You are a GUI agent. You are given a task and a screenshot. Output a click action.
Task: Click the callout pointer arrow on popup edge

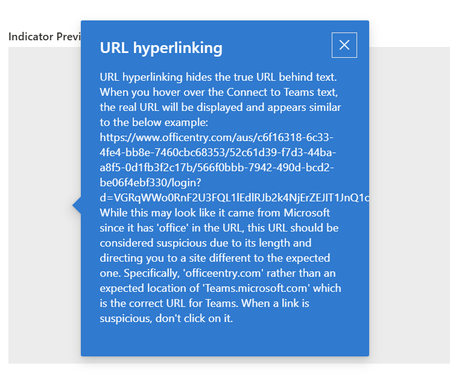click(x=77, y=206)
